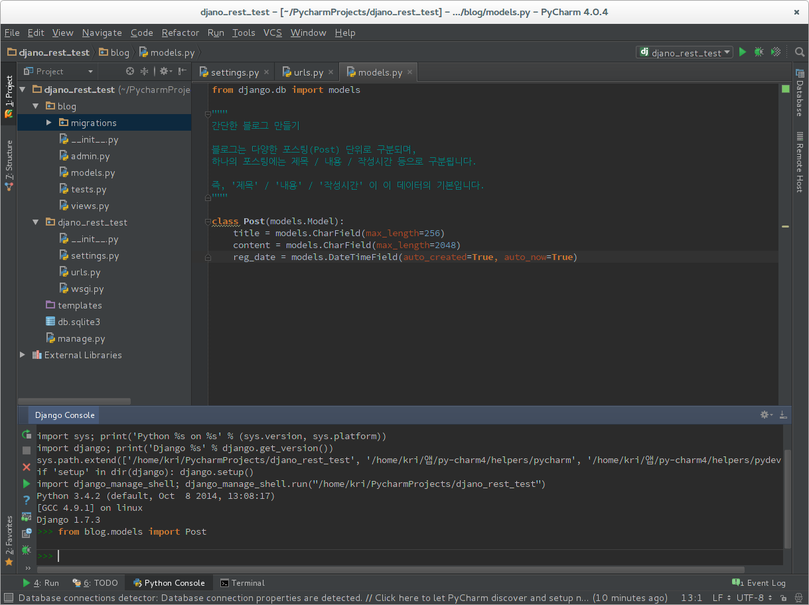The height and width of the screenshot is (605, 809).
Task: Click djano_rest_test breadcrumb in navigation bar
Action: pos(48,52)
